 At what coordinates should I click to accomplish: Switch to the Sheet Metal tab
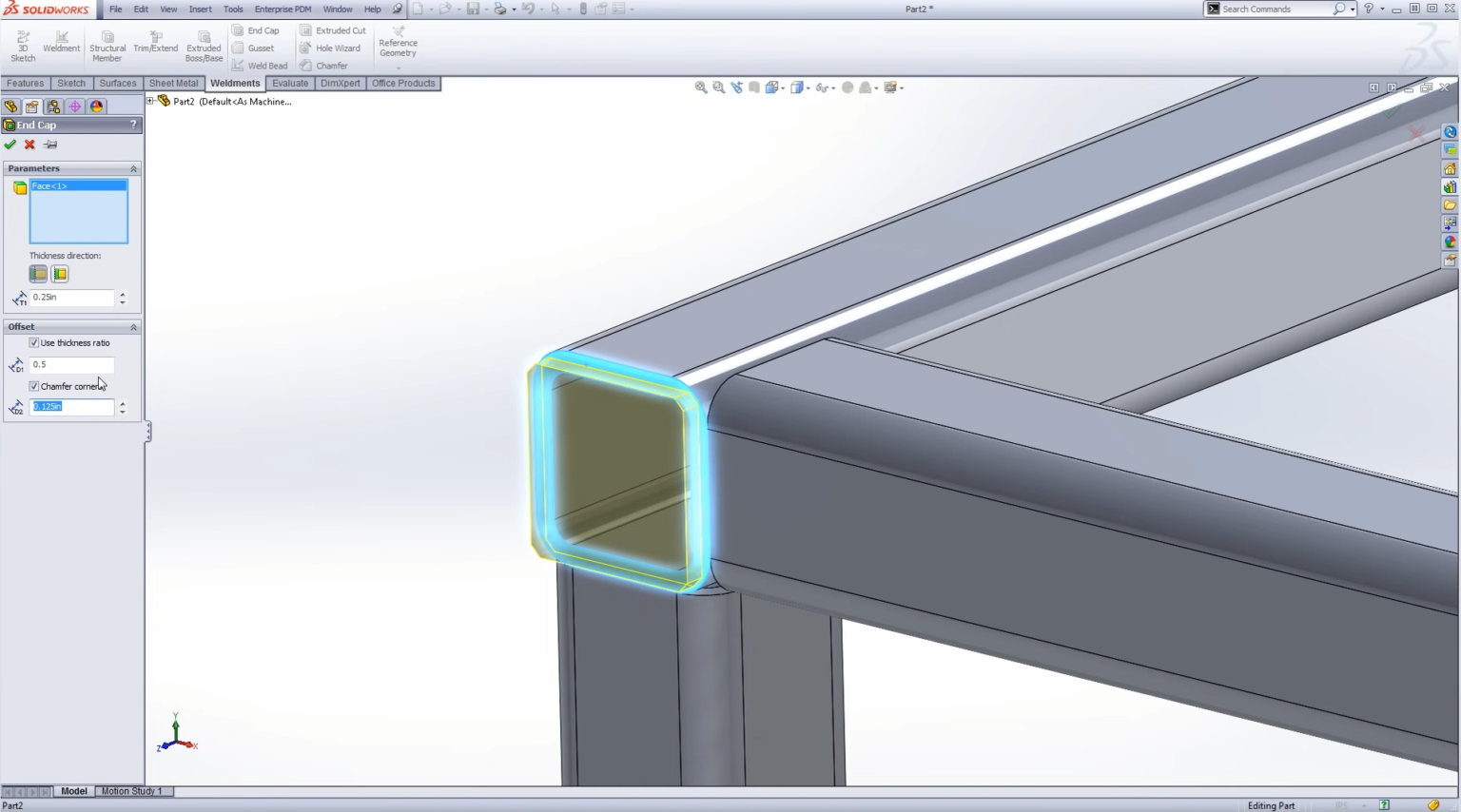coord(173,84)
